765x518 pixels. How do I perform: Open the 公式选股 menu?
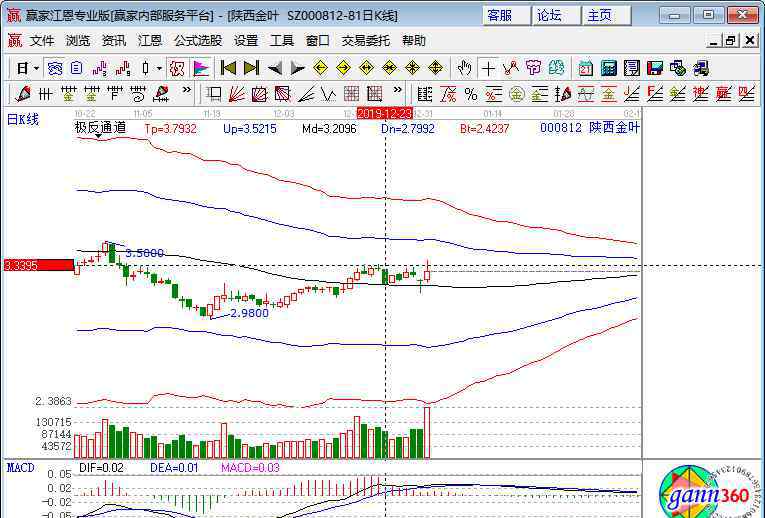[198, 41]
